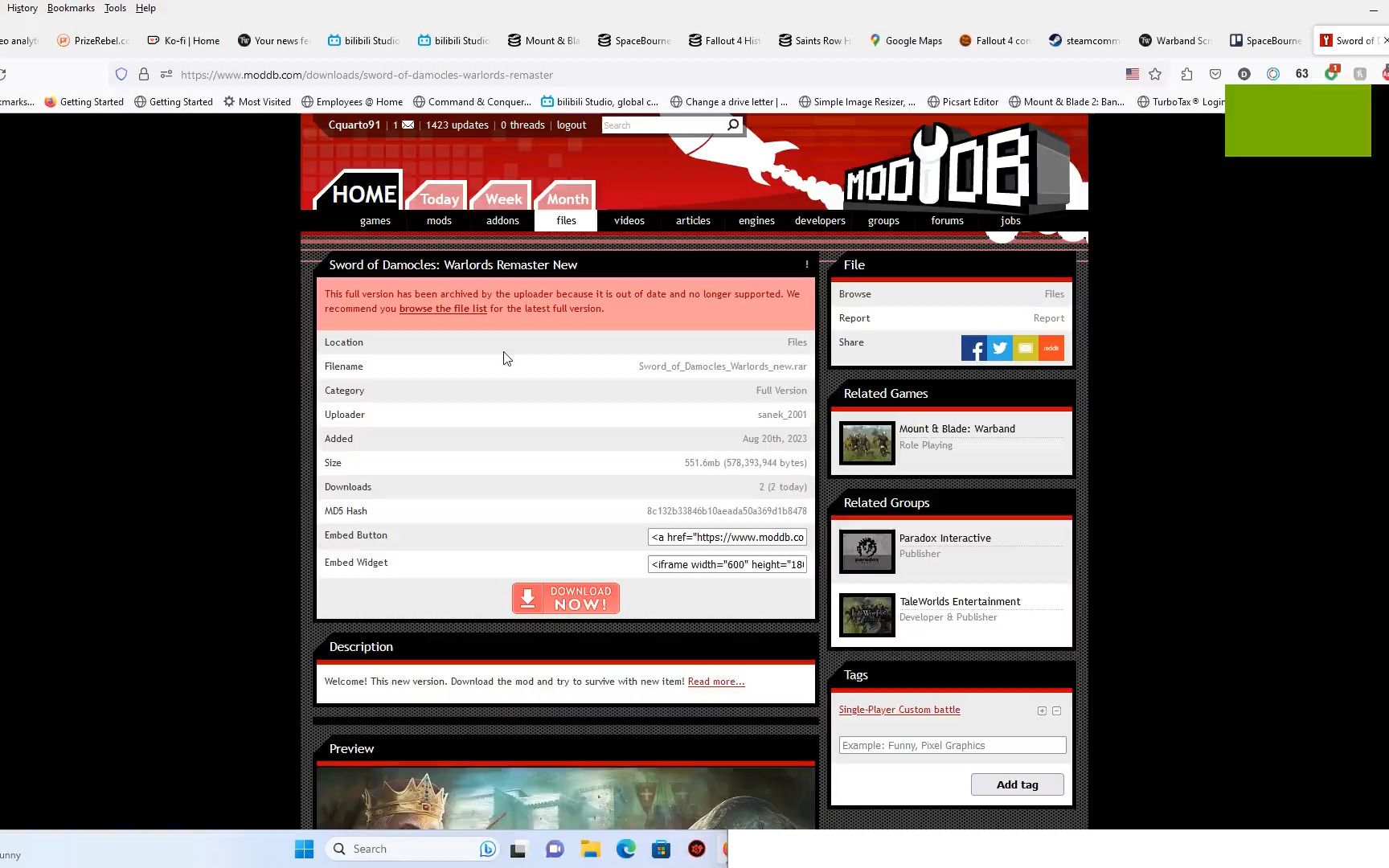Screen dimensions: 1389x868
Task: Click the Download Now button
Action: coord(566,598)
